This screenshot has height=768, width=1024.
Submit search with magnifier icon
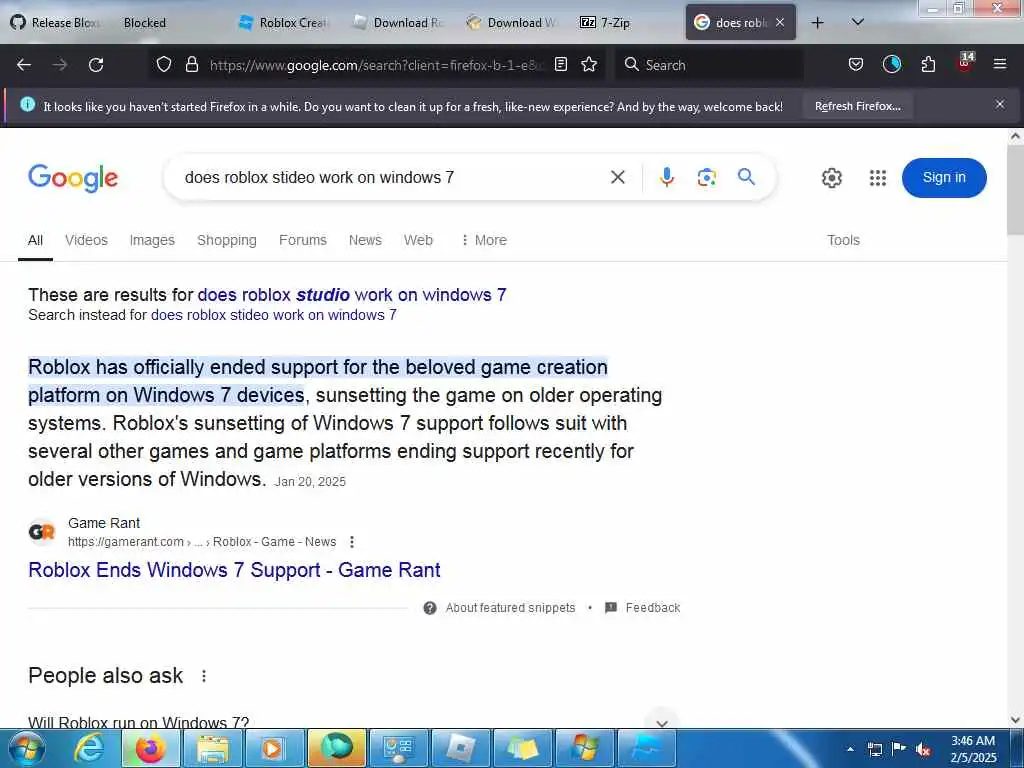tap(746, 176)
